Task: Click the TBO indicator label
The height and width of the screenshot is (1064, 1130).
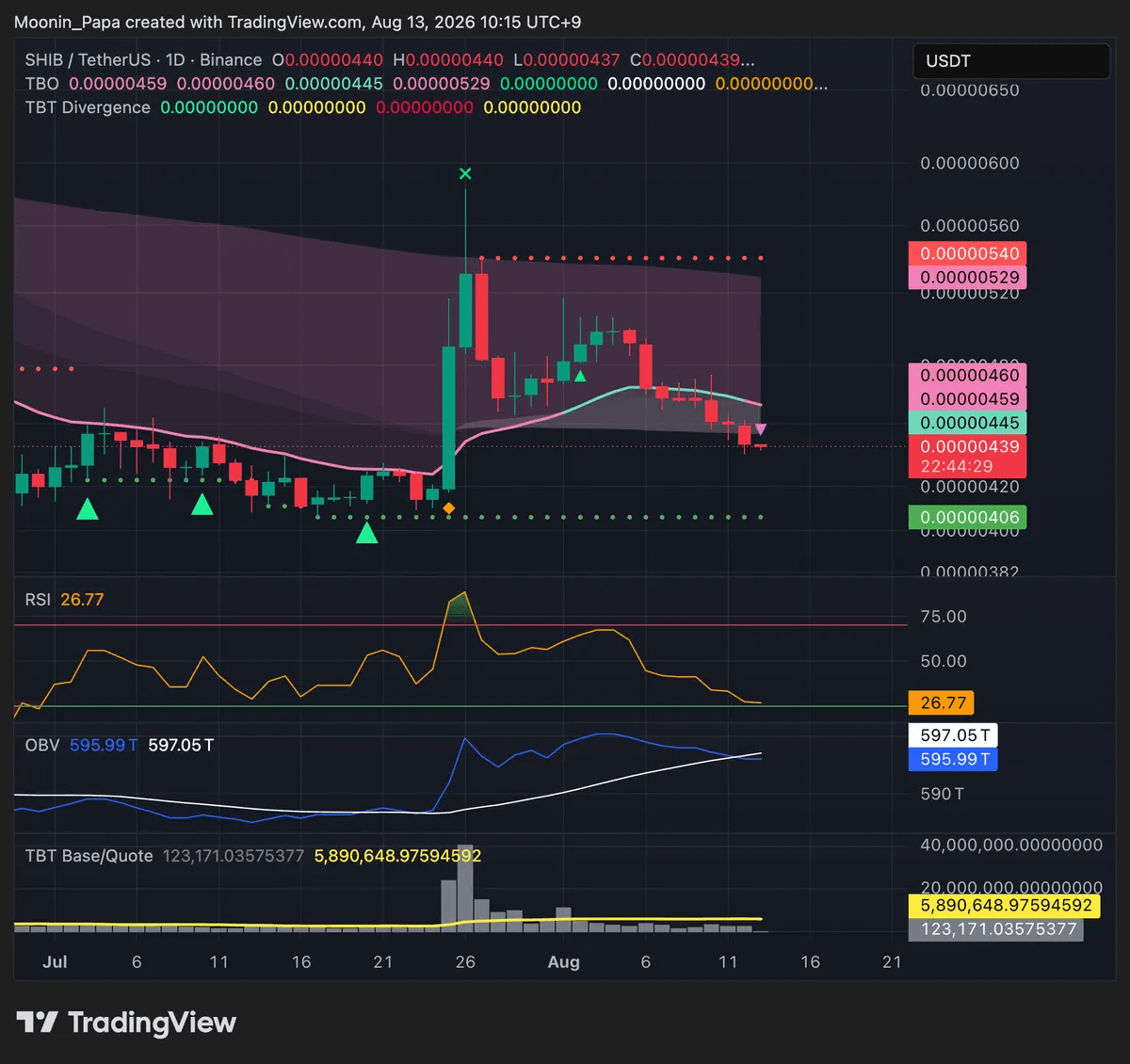Action: (42, 84)
